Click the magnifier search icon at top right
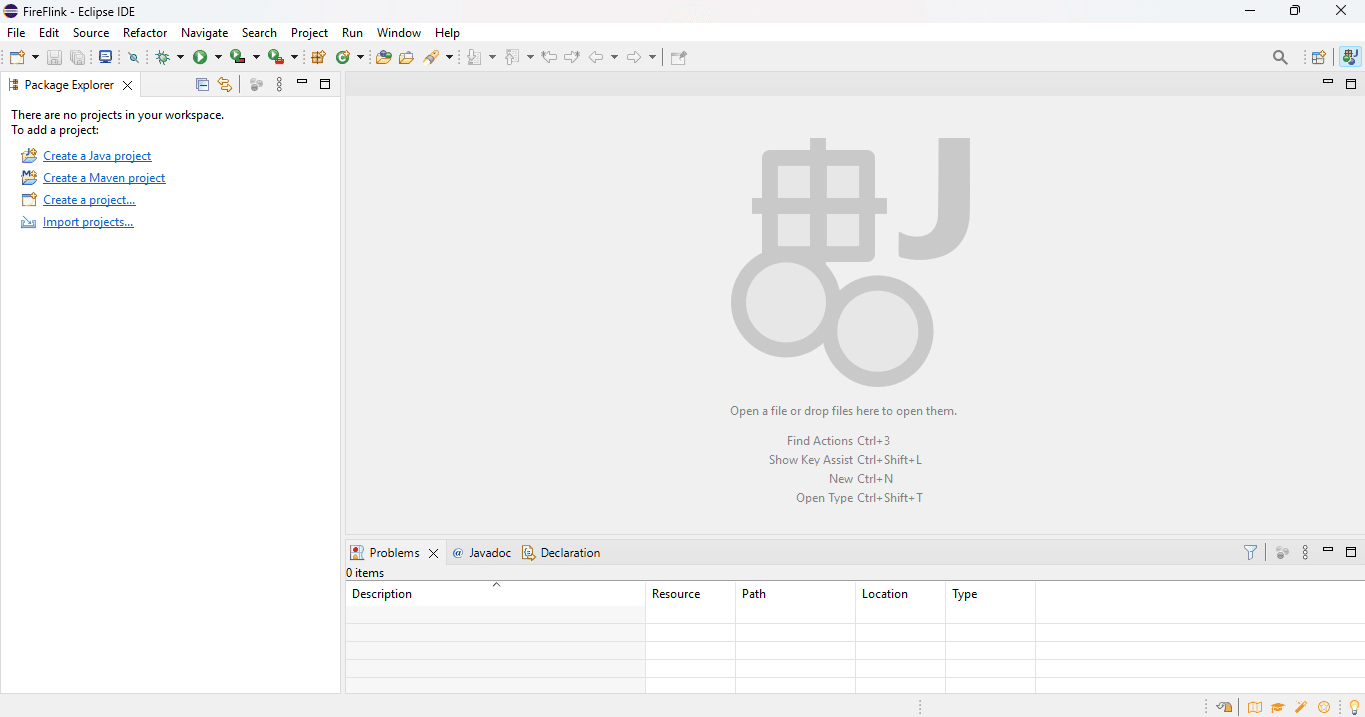Screen dimensions: 1365x717 pos(1280,57)
